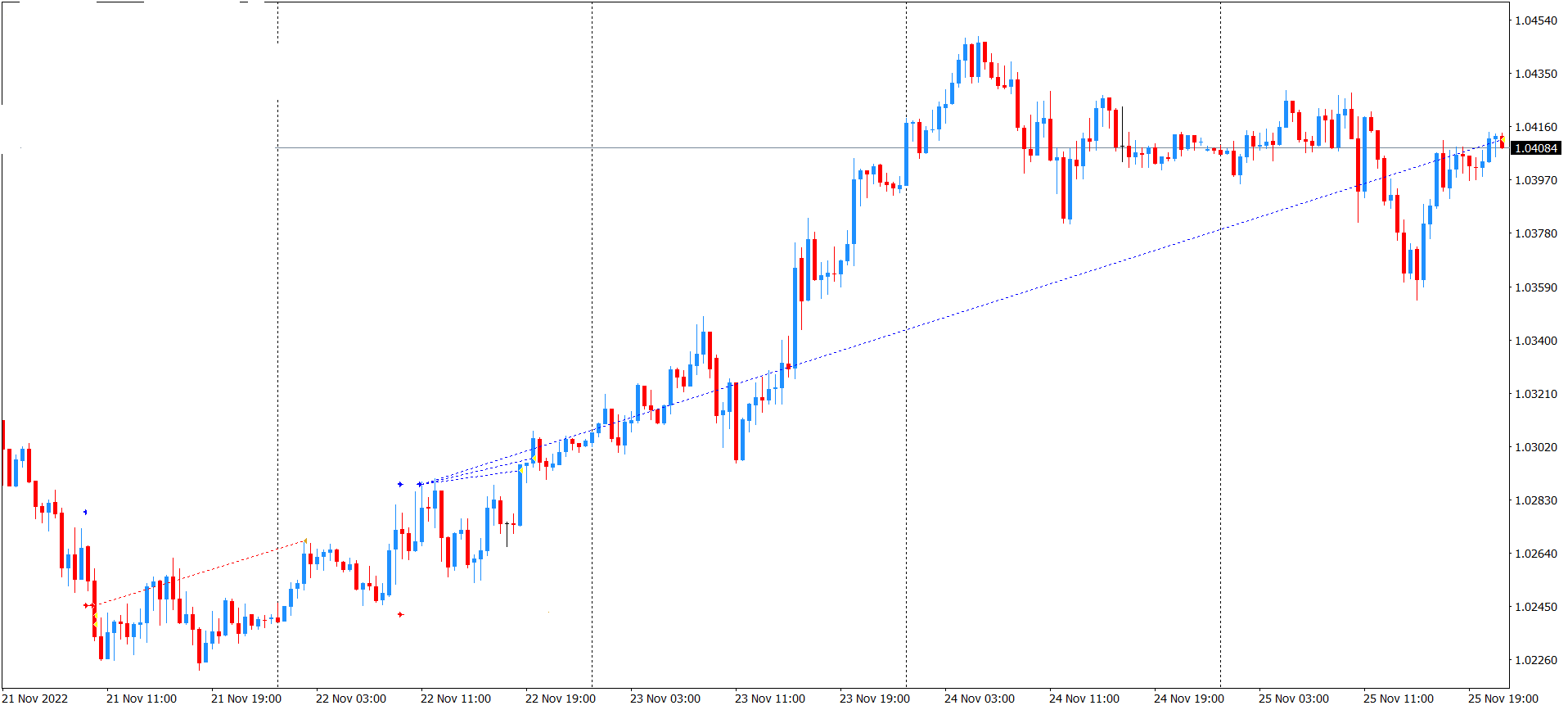Image resolution: width=1568 pixels, height=710 pixels.
Task: Click the 23 Nov 11:00 time label
Action: 770,699
